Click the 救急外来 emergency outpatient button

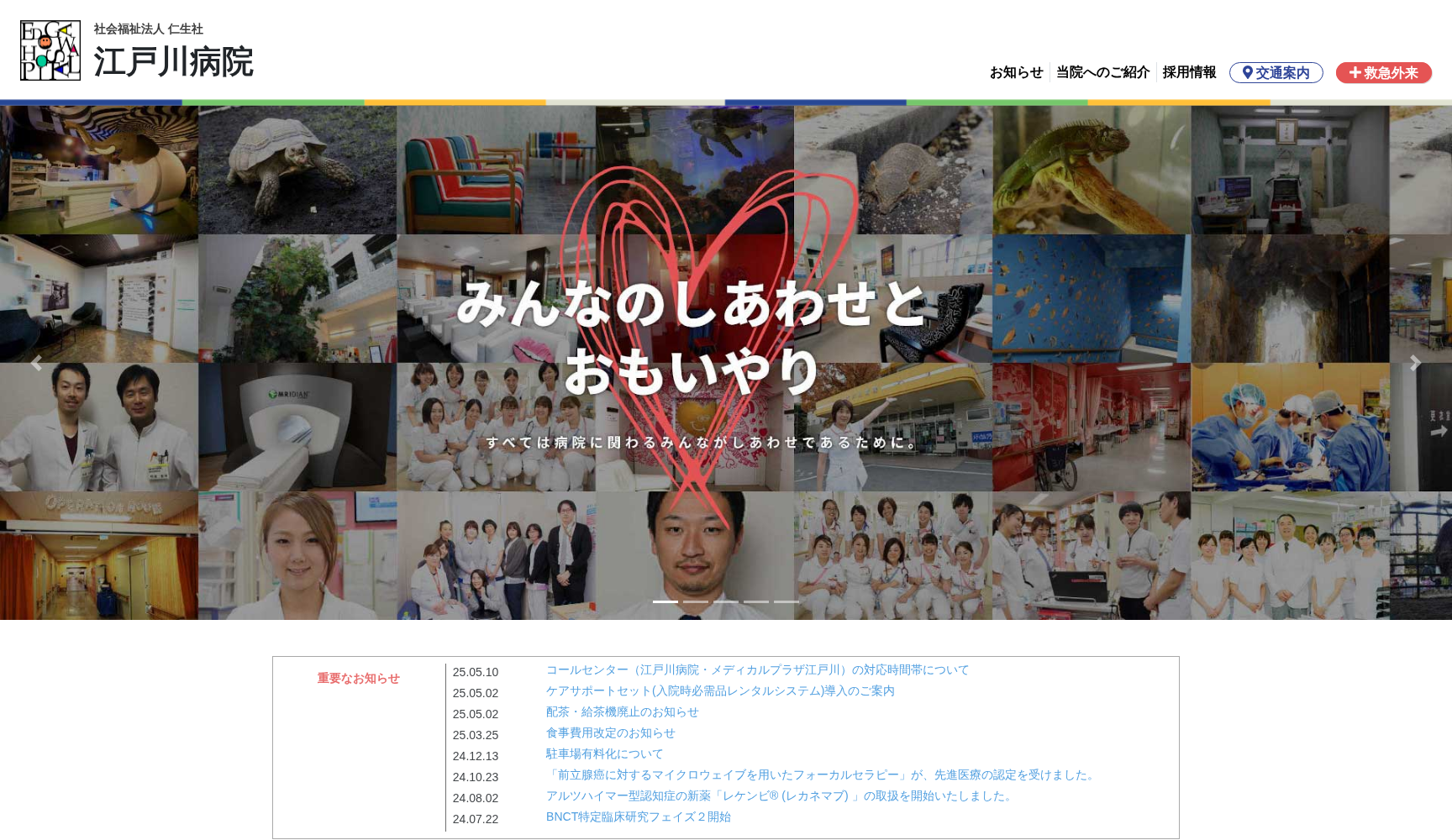[x=1384, y=73]
